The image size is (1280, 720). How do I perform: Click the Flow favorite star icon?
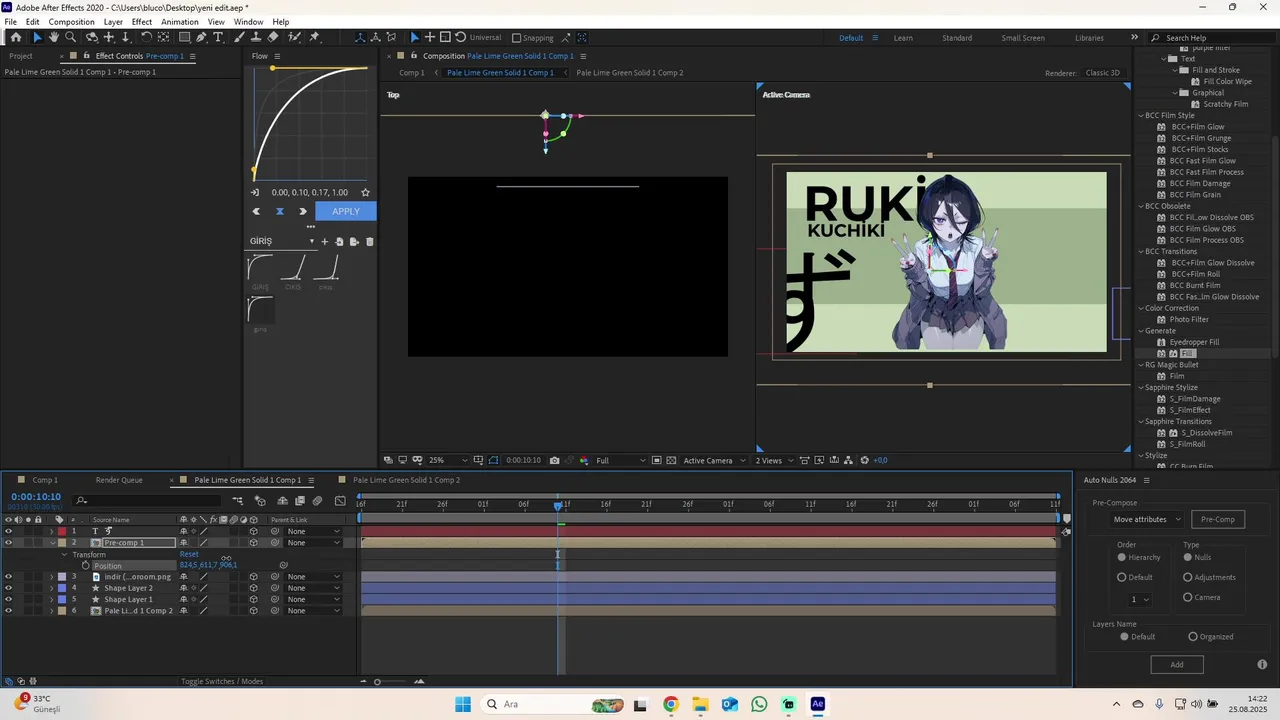click(365, 192)
